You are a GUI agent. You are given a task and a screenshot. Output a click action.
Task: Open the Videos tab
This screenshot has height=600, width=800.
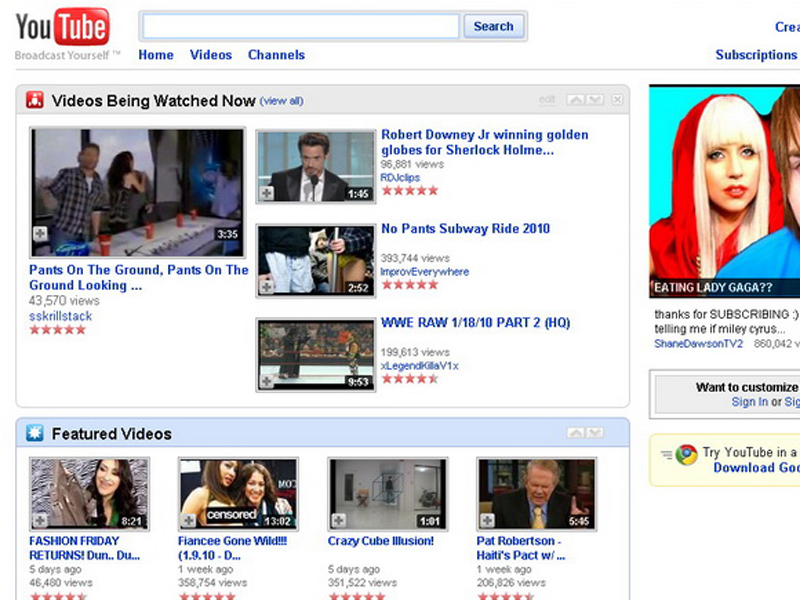[211, 55]
